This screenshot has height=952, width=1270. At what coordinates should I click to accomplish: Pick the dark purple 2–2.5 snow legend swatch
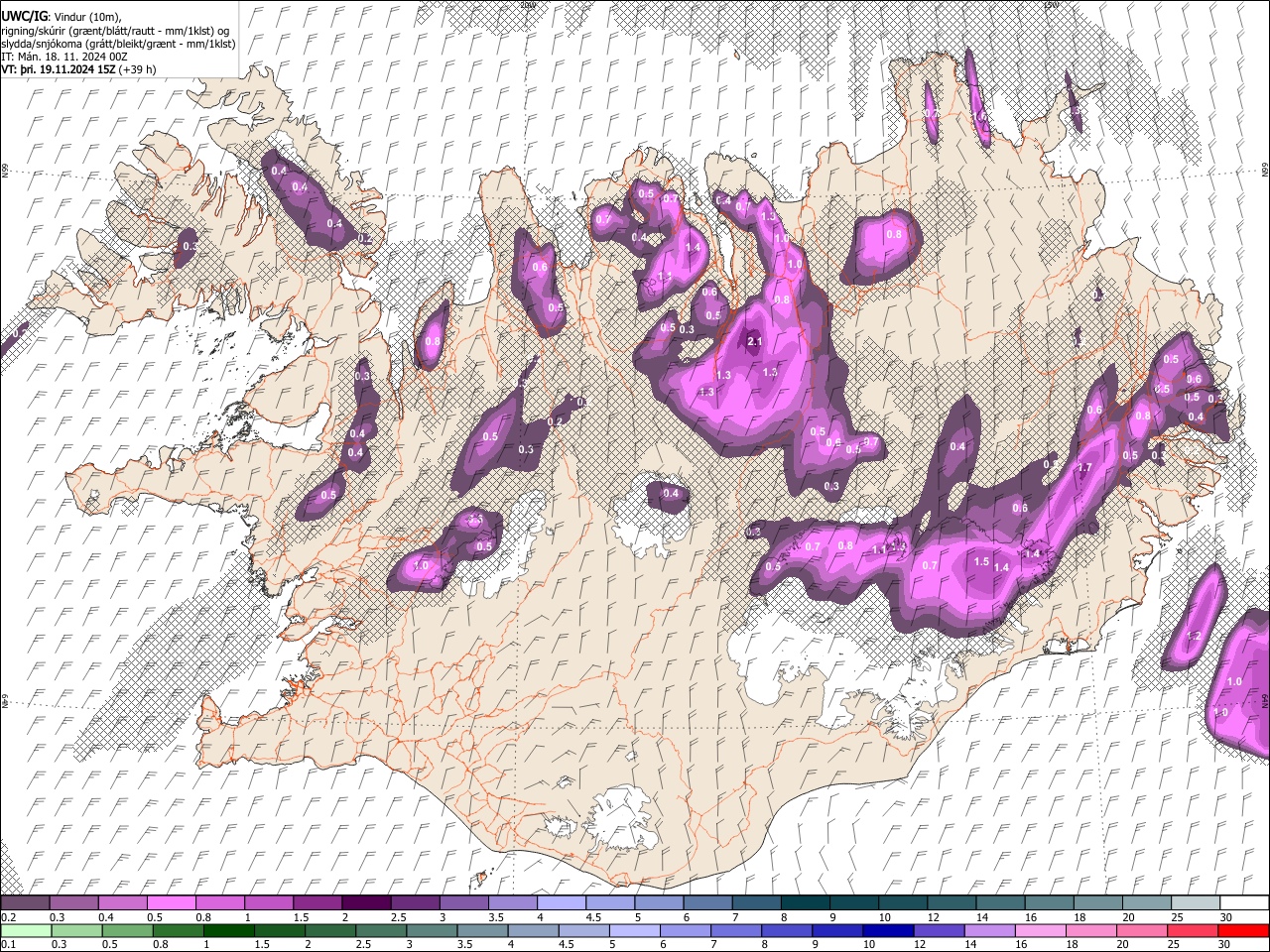tap(366, 903)
